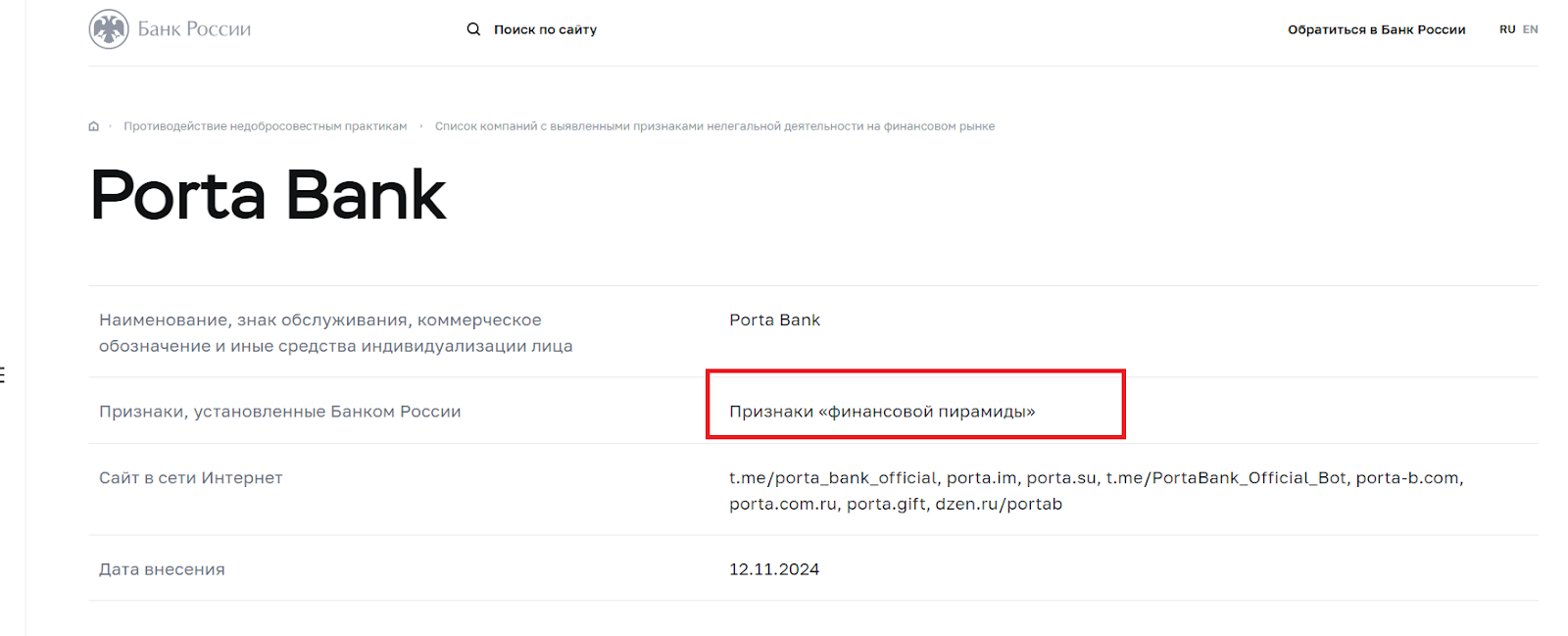Switch language to EN
Screen dimensions: 1568x636
pos(1531,29)
